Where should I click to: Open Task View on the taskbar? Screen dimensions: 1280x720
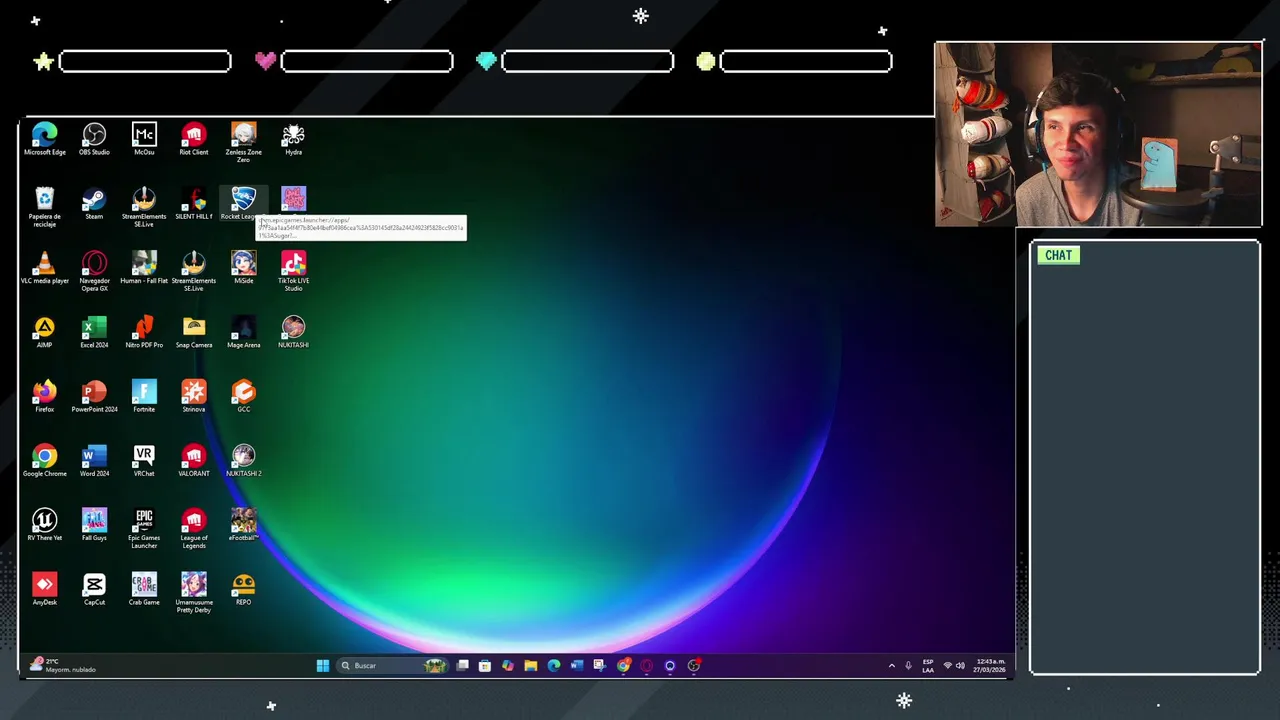[462, 666]
